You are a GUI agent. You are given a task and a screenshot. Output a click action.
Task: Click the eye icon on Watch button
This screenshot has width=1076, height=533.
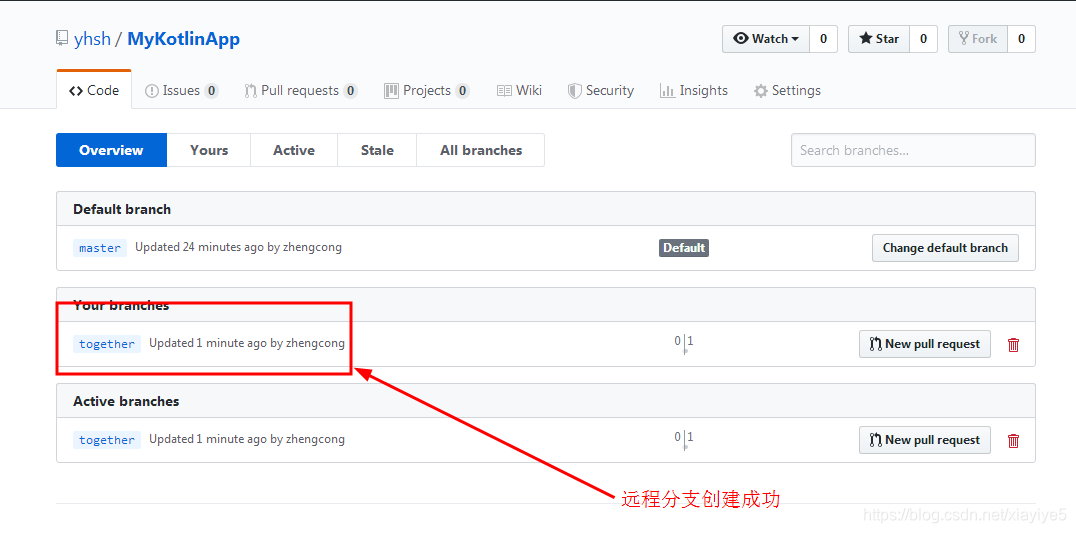tap(740, 38)
